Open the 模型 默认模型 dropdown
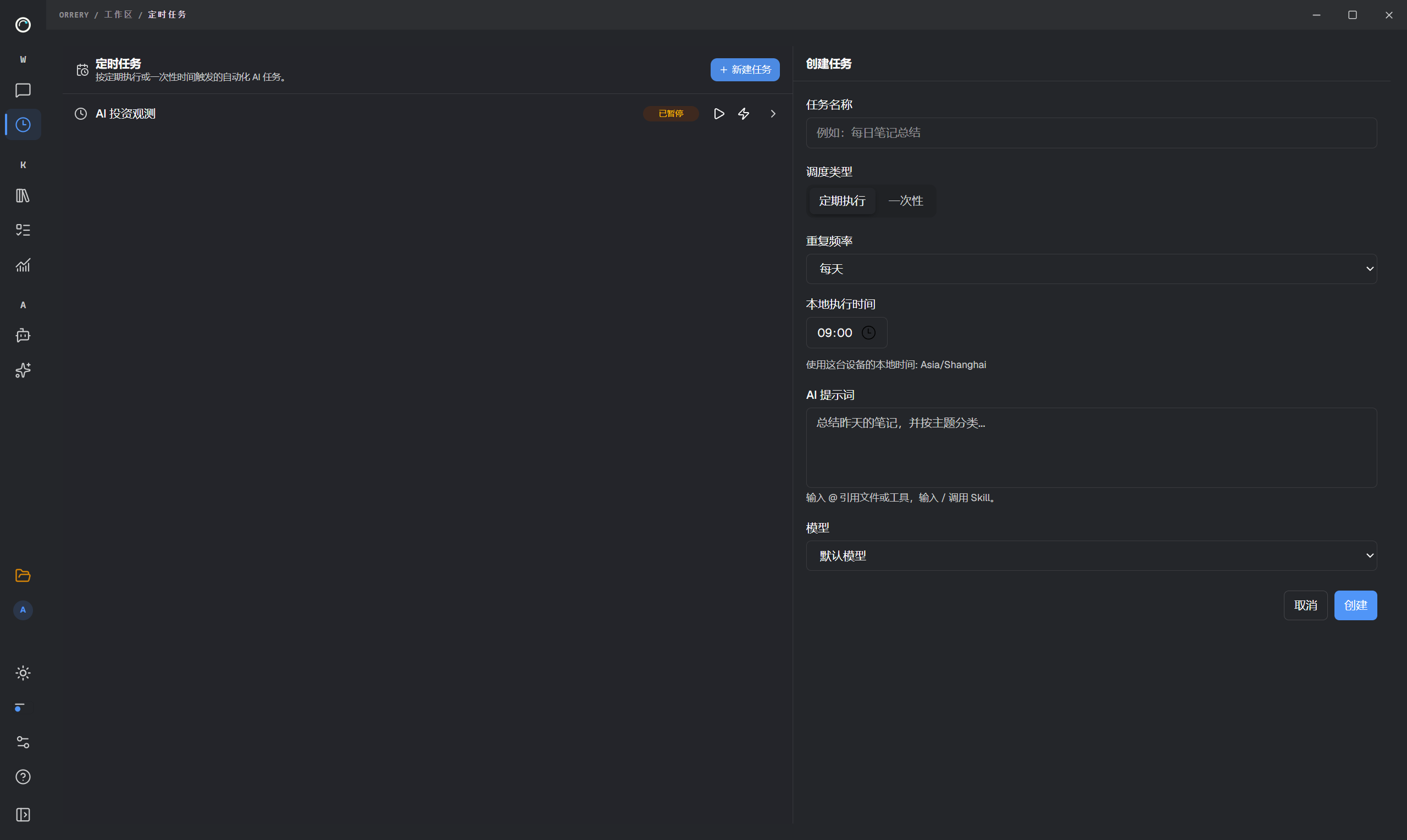This screenshot has width=1407, height=840. point(1091,556)
